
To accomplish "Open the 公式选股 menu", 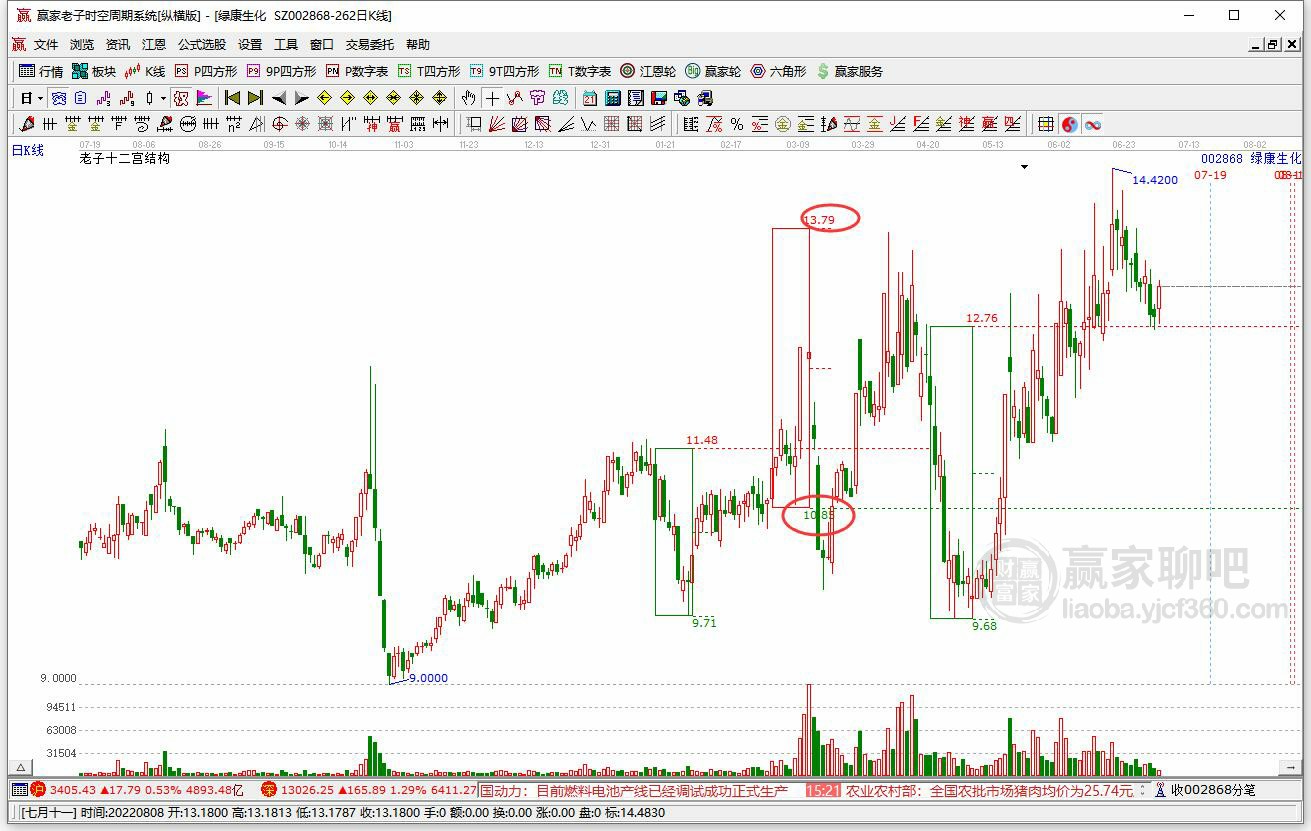I will (x=202, y=45).
